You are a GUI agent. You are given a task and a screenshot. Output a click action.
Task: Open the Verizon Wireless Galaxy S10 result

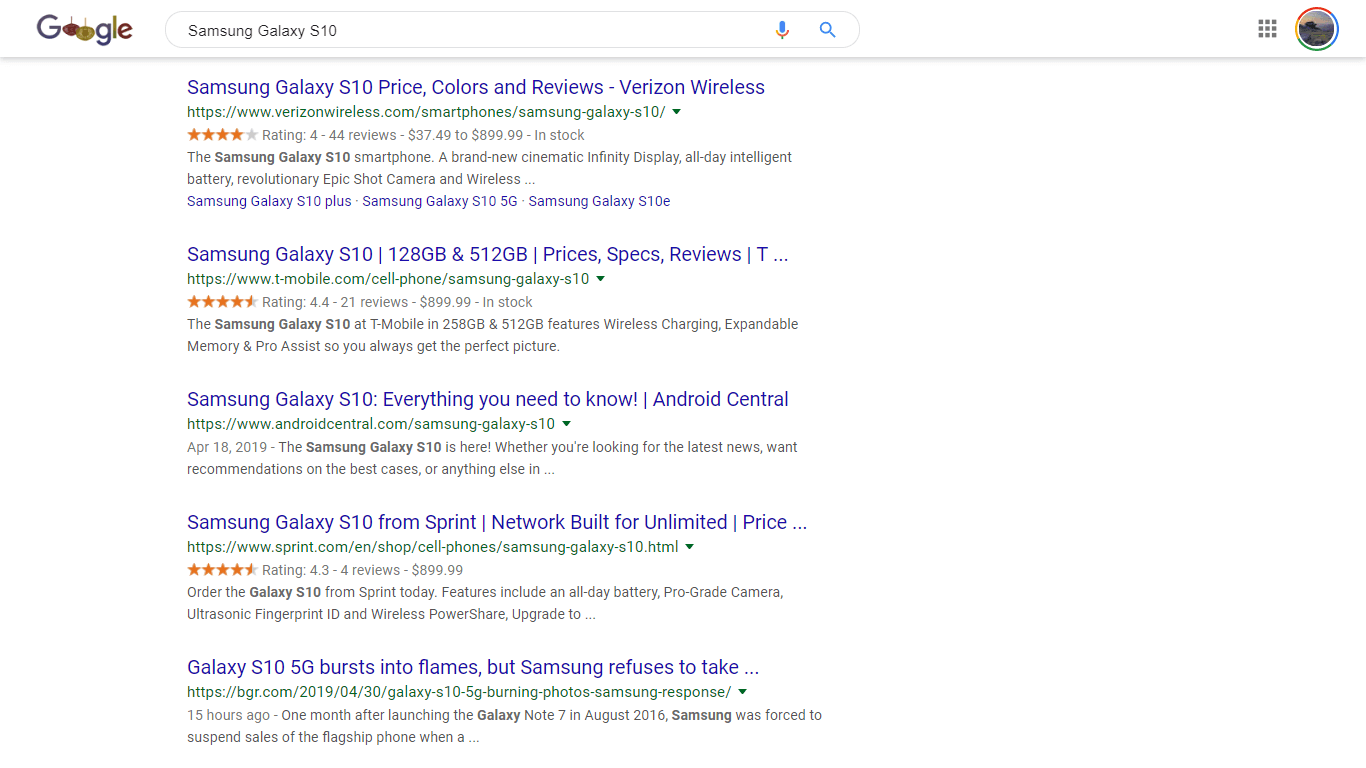click(x=476, y=87)
